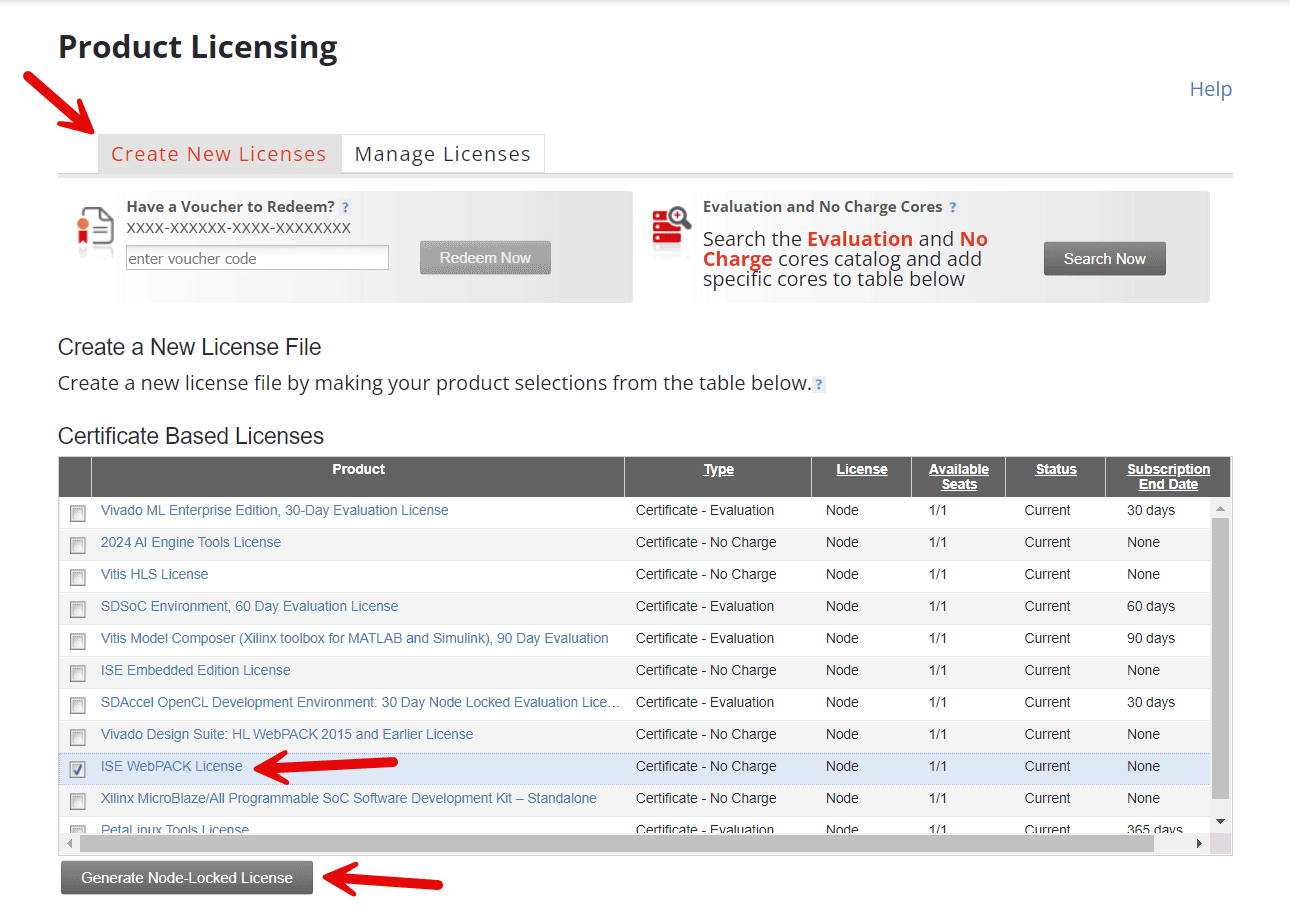
Task: Click the help icon next to "Evaluation and No Charge Cores"
Action: pos(951,207)
